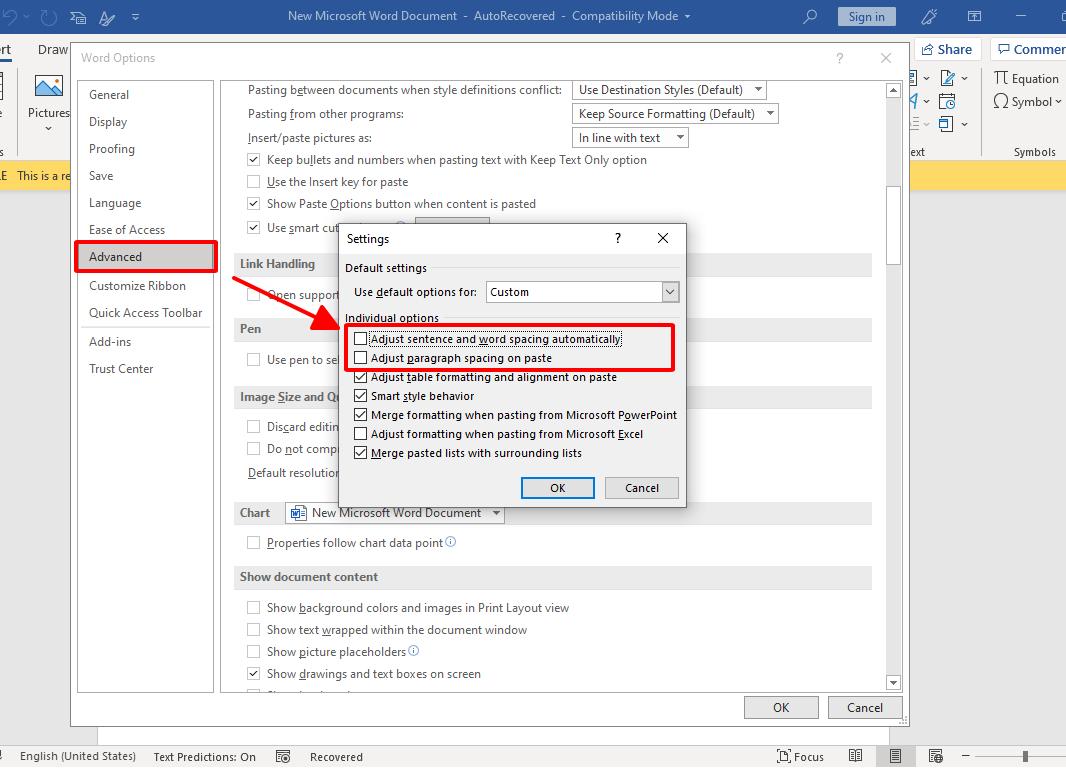Open Comments pane button

coord(1031,50)
